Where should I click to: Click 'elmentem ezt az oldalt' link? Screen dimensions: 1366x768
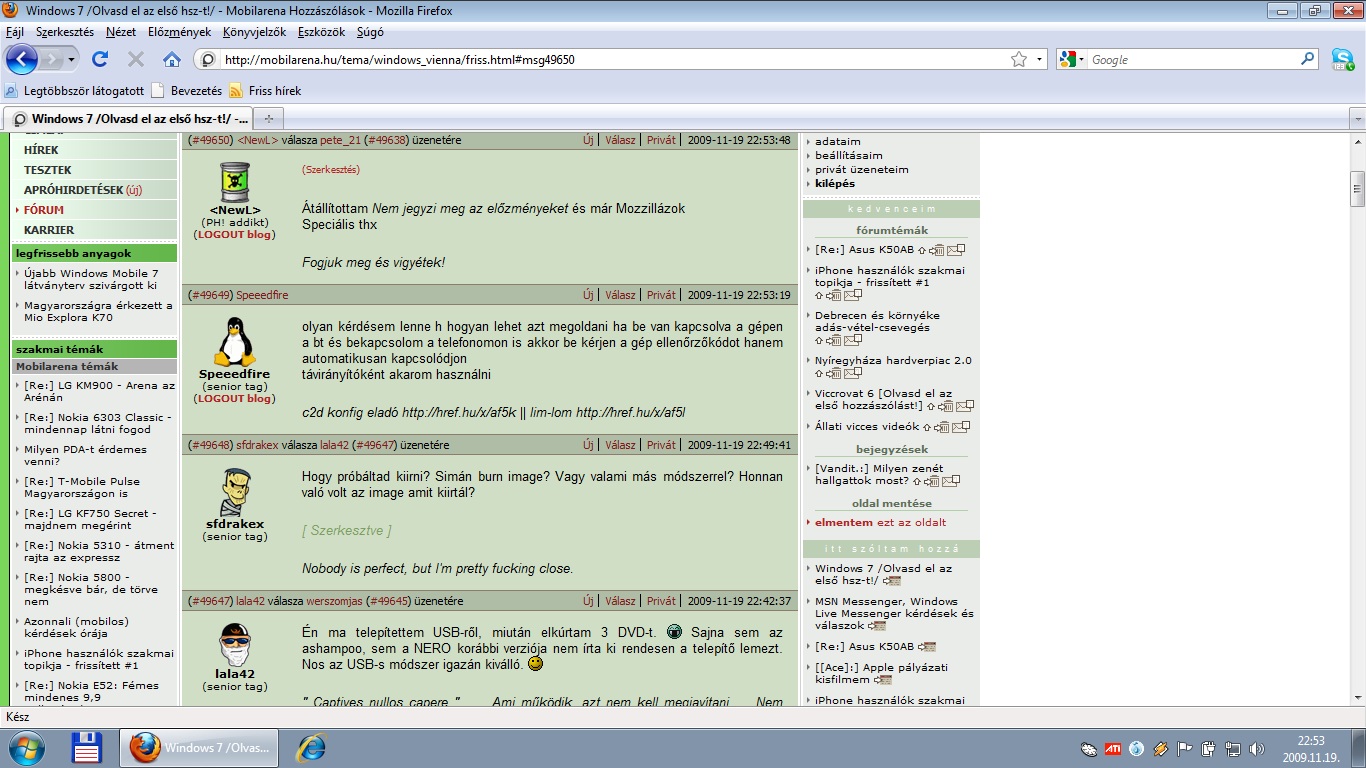tap(880, 523)
